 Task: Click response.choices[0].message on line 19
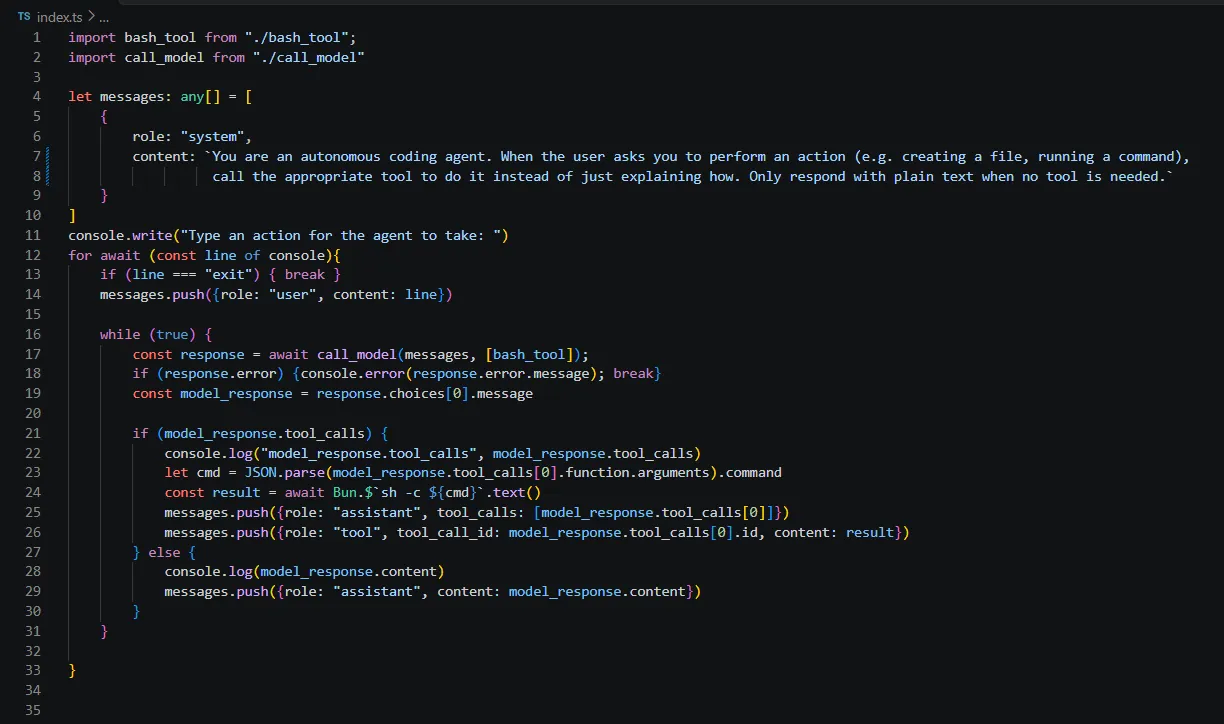tap(424, 393)
